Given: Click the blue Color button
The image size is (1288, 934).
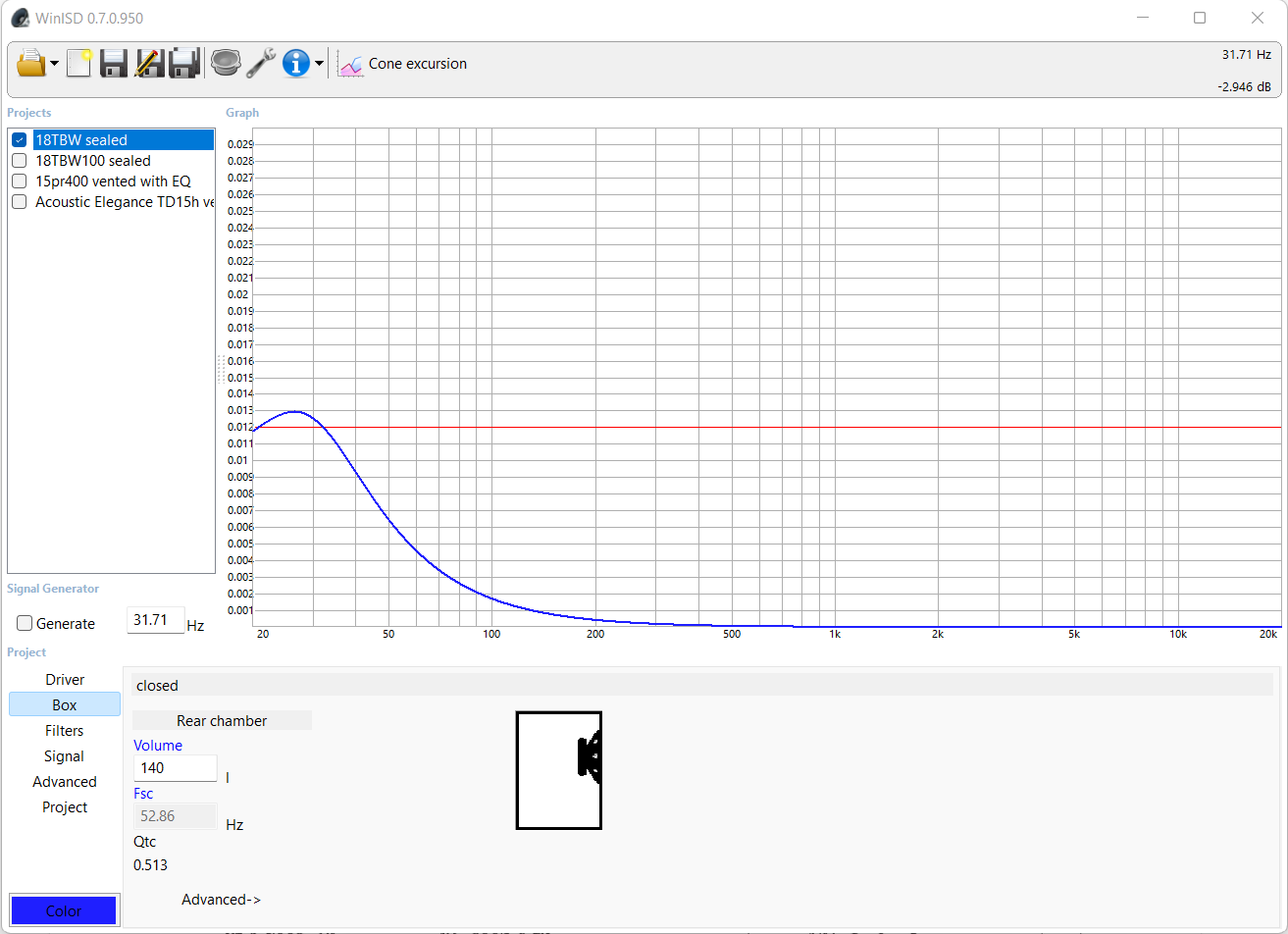Looking at the screenshot, I should (x=64, y=911).
